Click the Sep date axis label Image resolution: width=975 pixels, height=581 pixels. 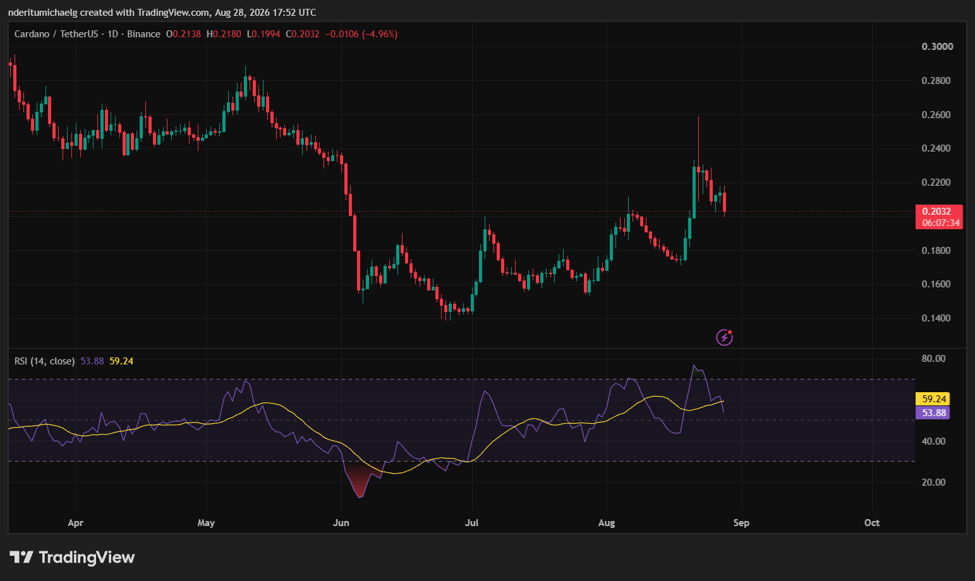tap(741, 523)
